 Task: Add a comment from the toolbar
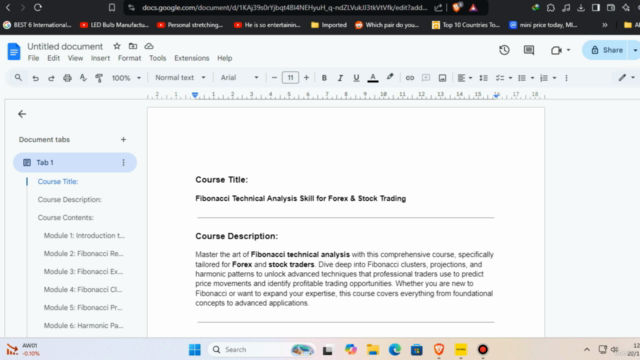[426, 78]
